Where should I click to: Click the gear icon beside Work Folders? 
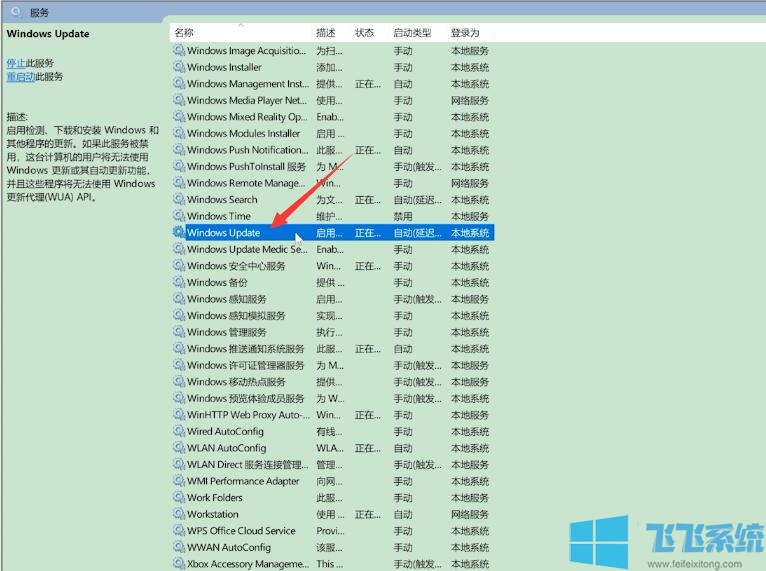pos(179,497)
